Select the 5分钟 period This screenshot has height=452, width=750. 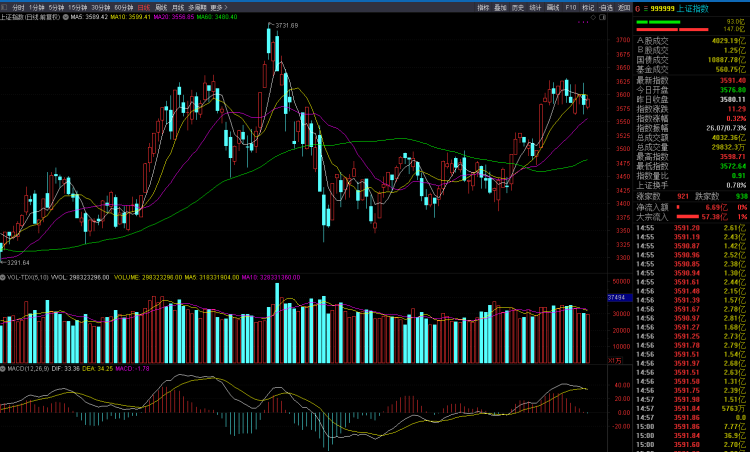[x=55, y=7]
